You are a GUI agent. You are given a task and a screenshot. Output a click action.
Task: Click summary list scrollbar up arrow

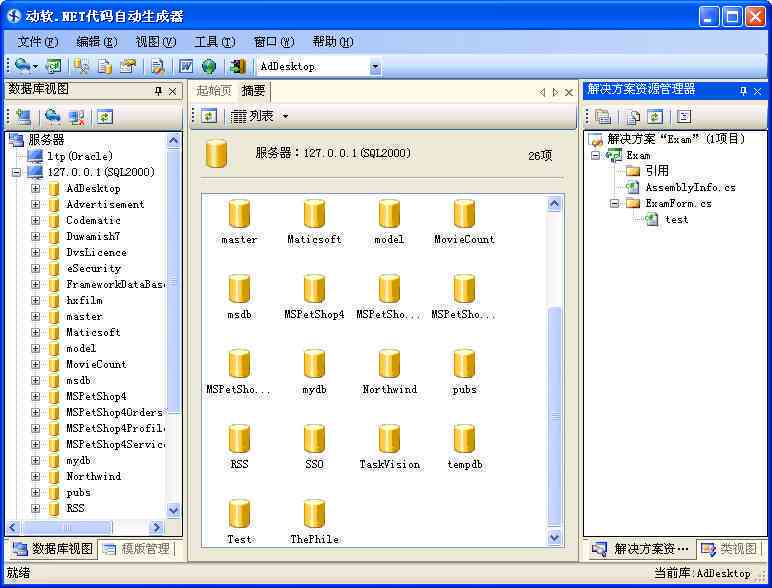[554, 203]
